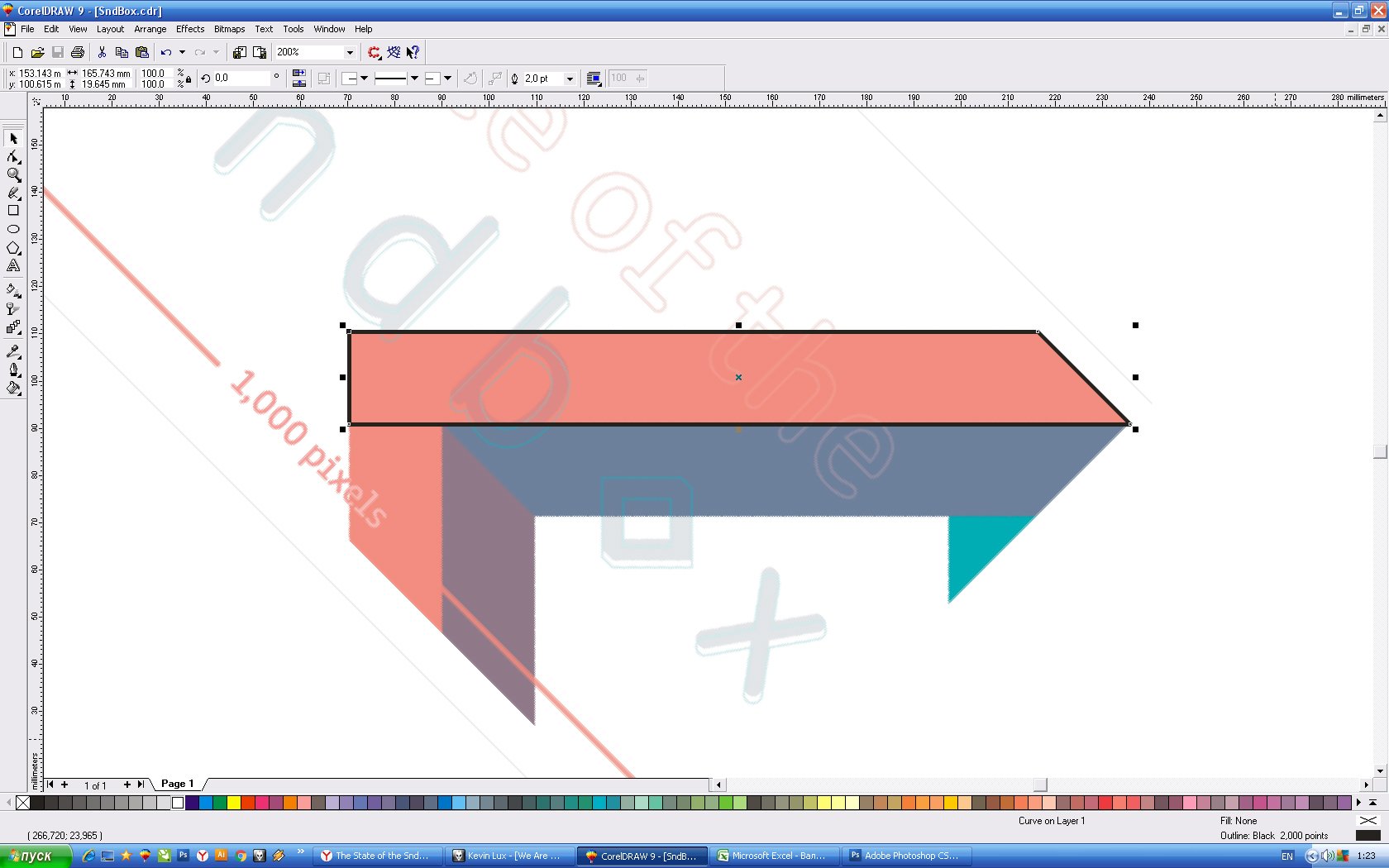The image size is (1389, 868).
Task: Open the Effects menu
Action: (x=190, y=29)
